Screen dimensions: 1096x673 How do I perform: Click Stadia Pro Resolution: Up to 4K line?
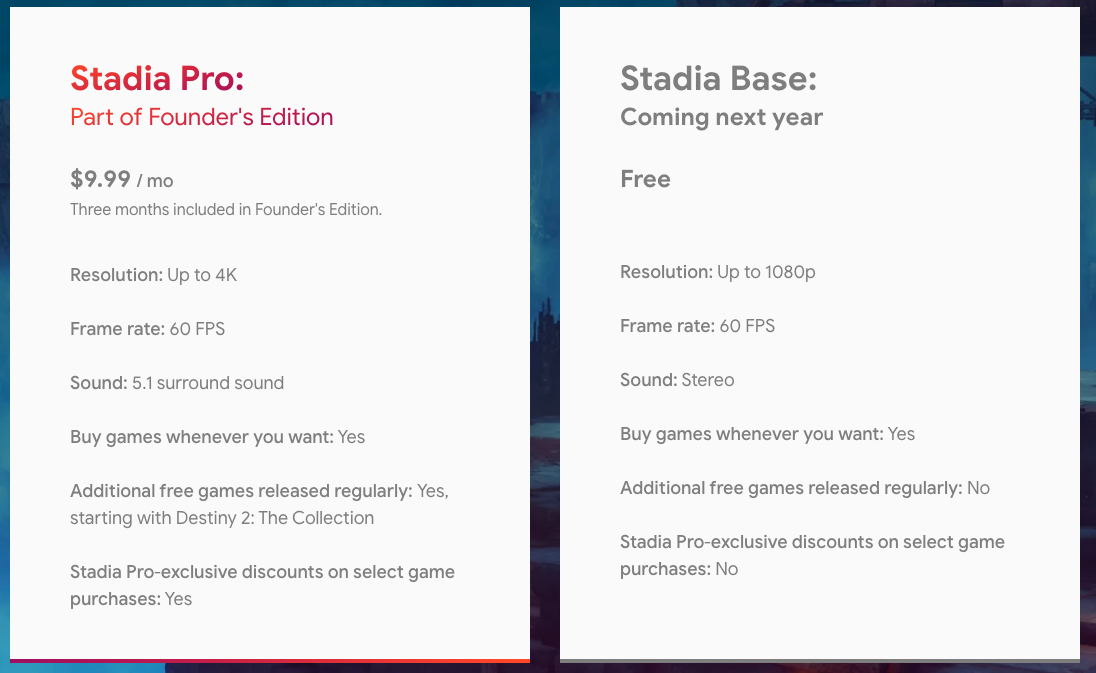[153, 275]
